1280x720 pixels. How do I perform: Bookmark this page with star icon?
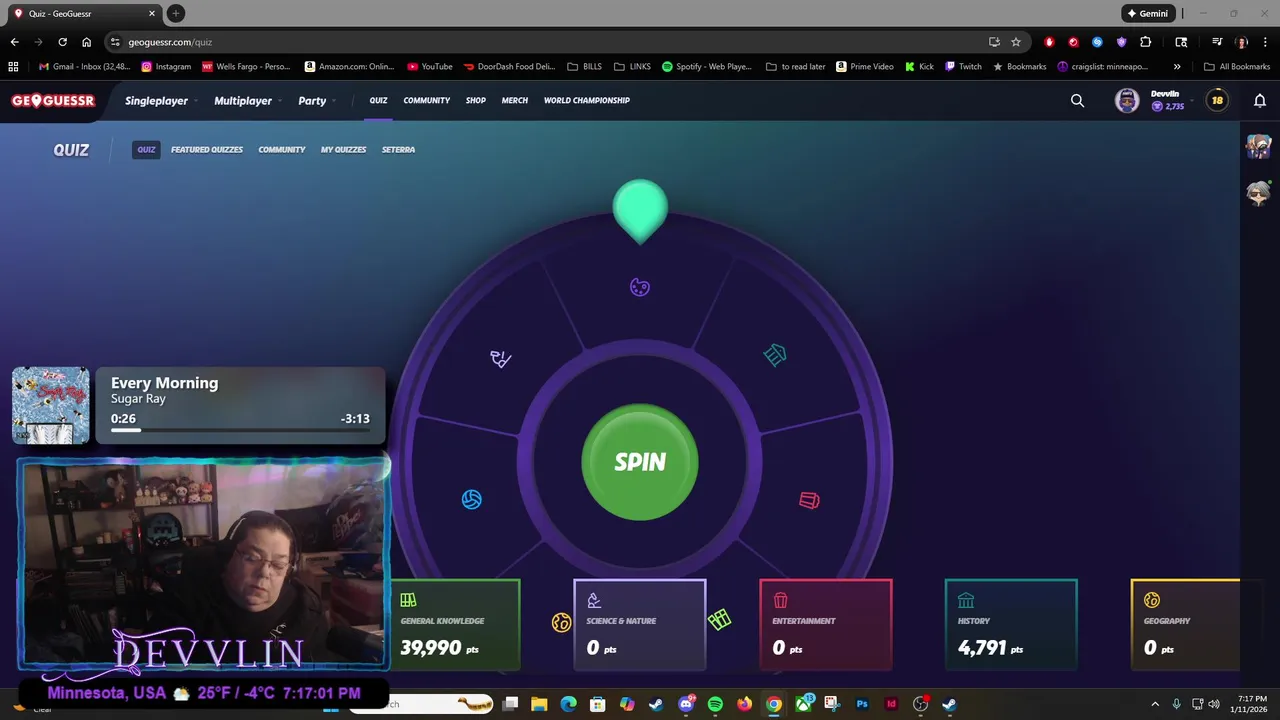pos(1016,42)
